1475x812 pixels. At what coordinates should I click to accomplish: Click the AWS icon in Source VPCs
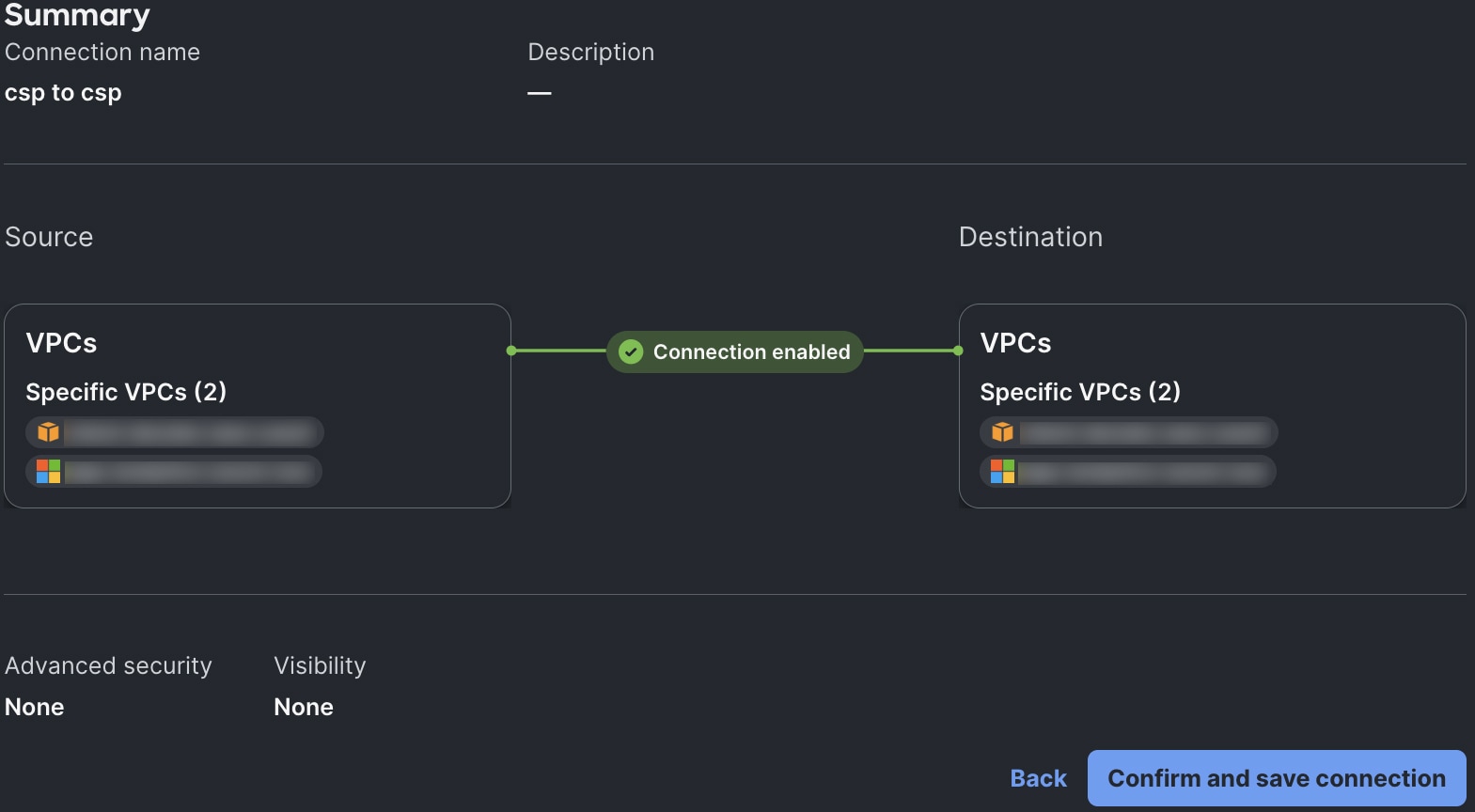(48, 432)
